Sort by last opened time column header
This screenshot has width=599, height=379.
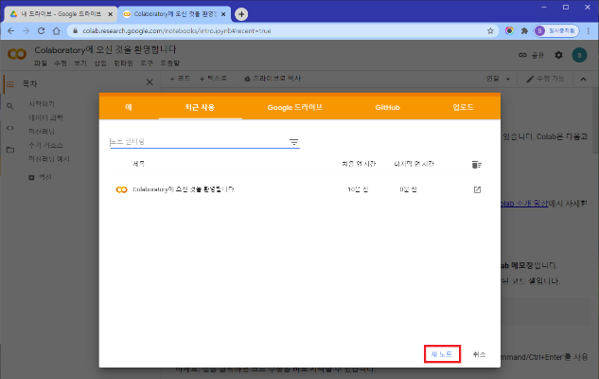click(x=414, y=164)
